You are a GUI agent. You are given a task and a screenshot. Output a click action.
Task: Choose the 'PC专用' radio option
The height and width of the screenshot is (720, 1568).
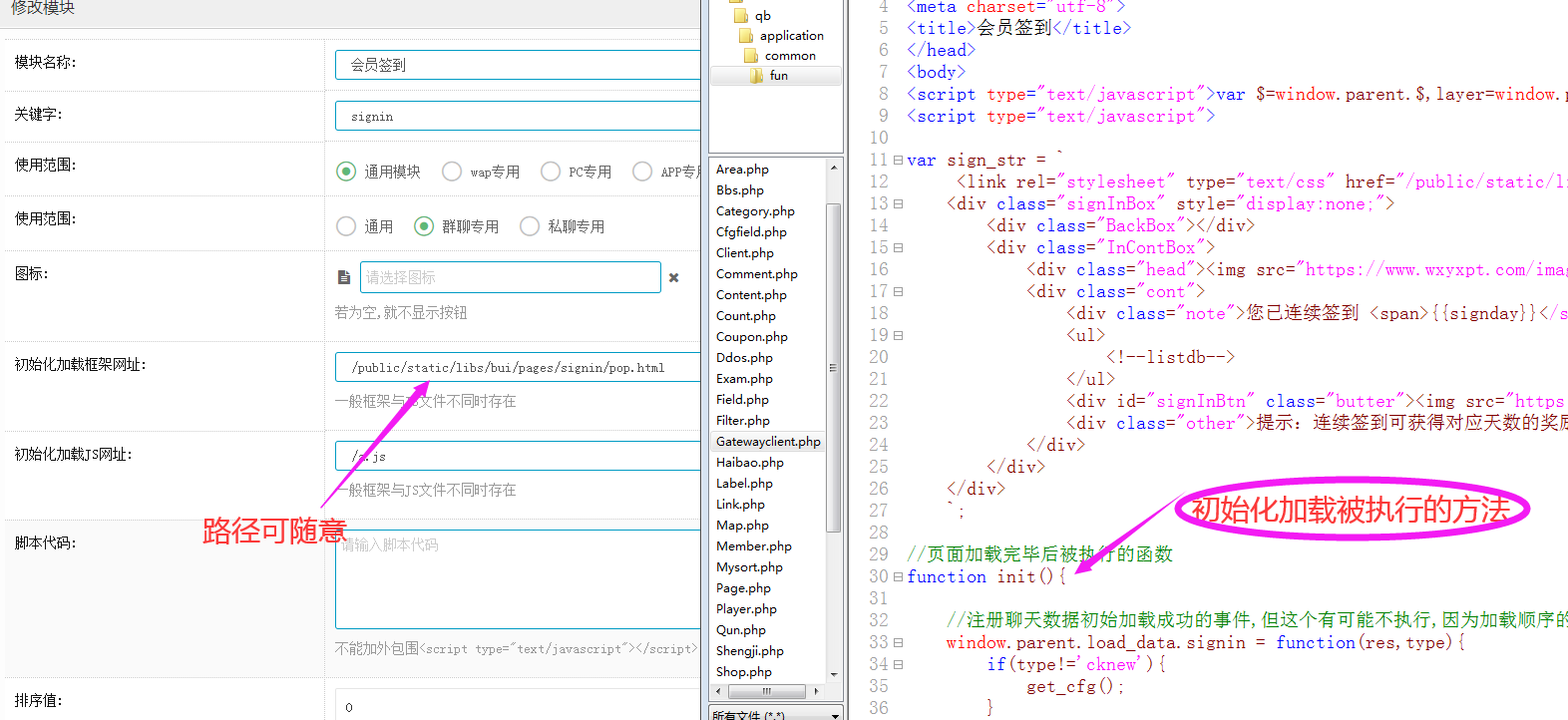coord(551,172)
